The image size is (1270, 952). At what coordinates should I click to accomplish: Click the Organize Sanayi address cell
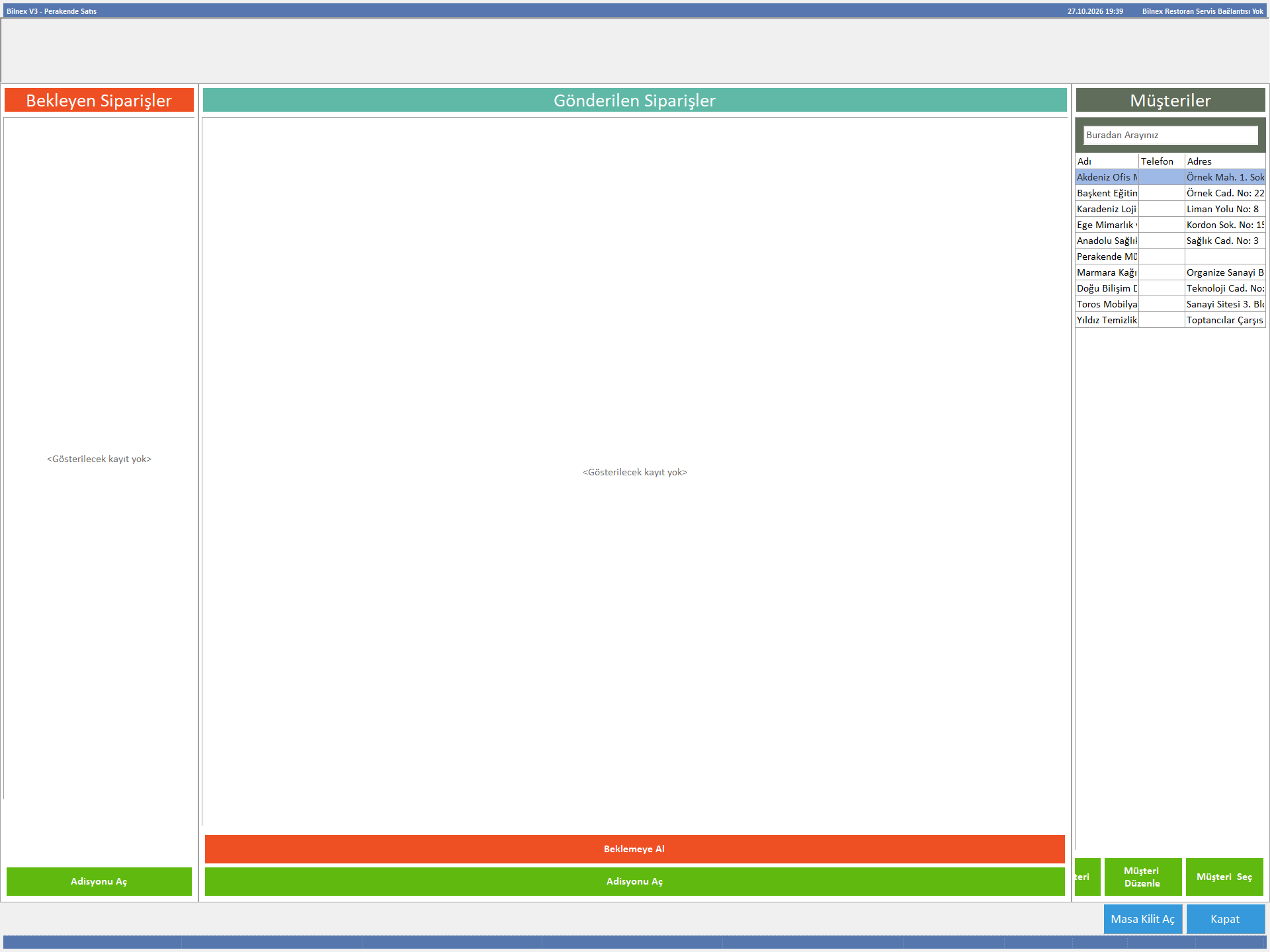click(1225, 272)
